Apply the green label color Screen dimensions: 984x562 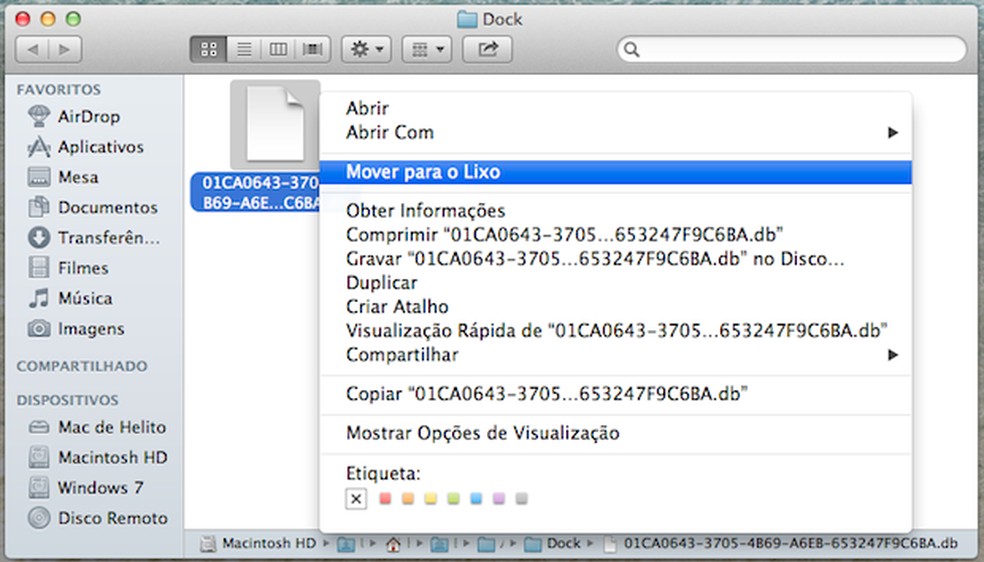pos(454,499)
